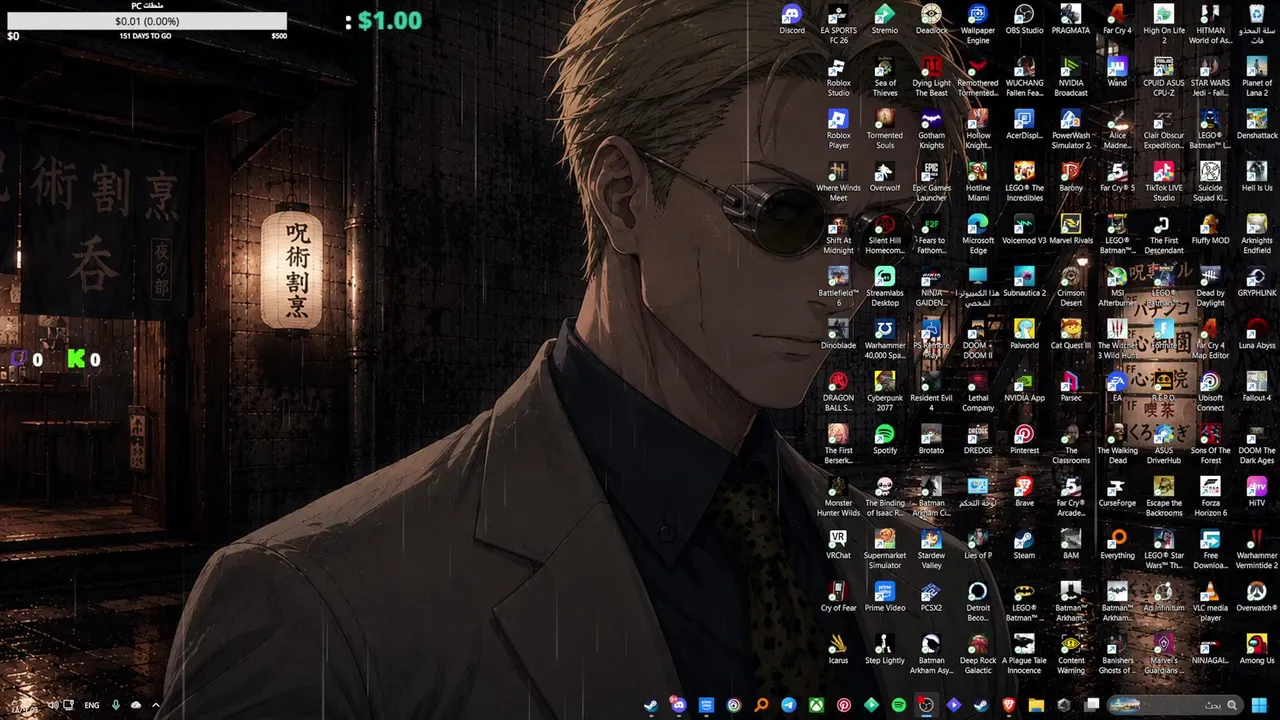Click the Lethal Company icon
This screenshot has height=720, width=1280.
(x=978, y=392)
